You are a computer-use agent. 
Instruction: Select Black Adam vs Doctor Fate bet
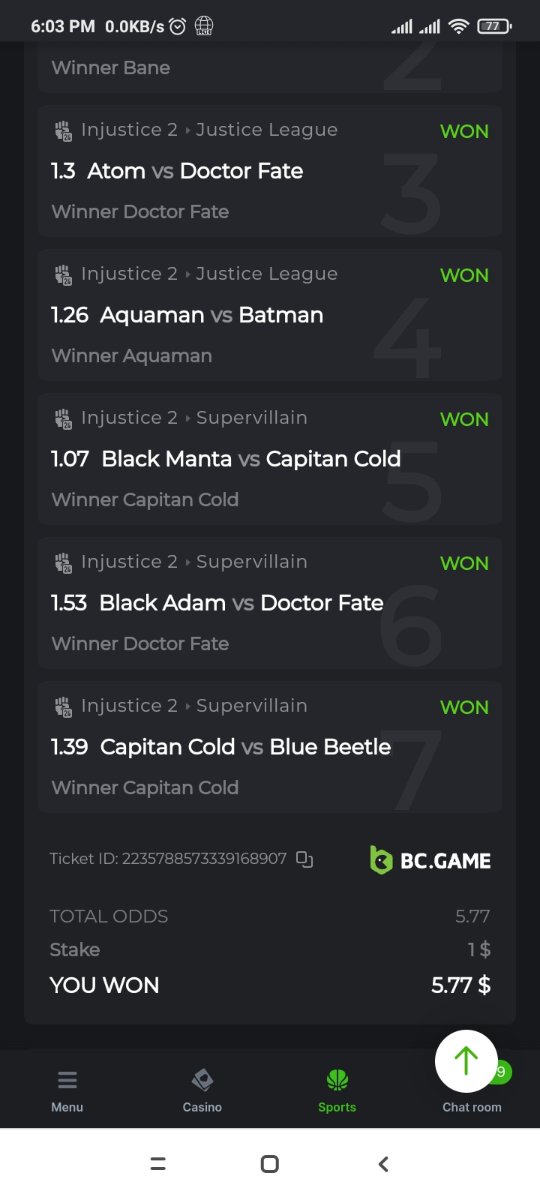click(270, 603)
